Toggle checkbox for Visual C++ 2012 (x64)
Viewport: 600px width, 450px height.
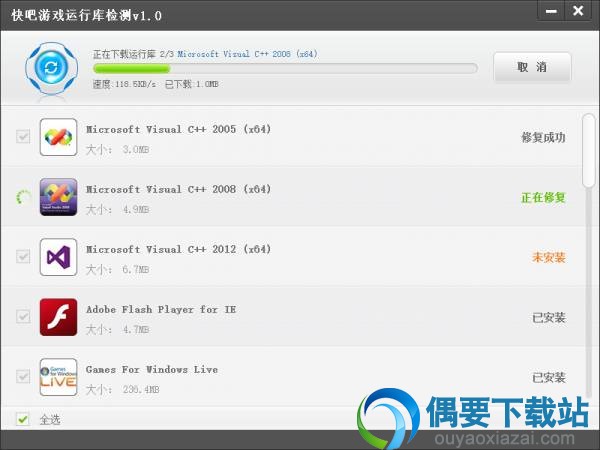23,256
